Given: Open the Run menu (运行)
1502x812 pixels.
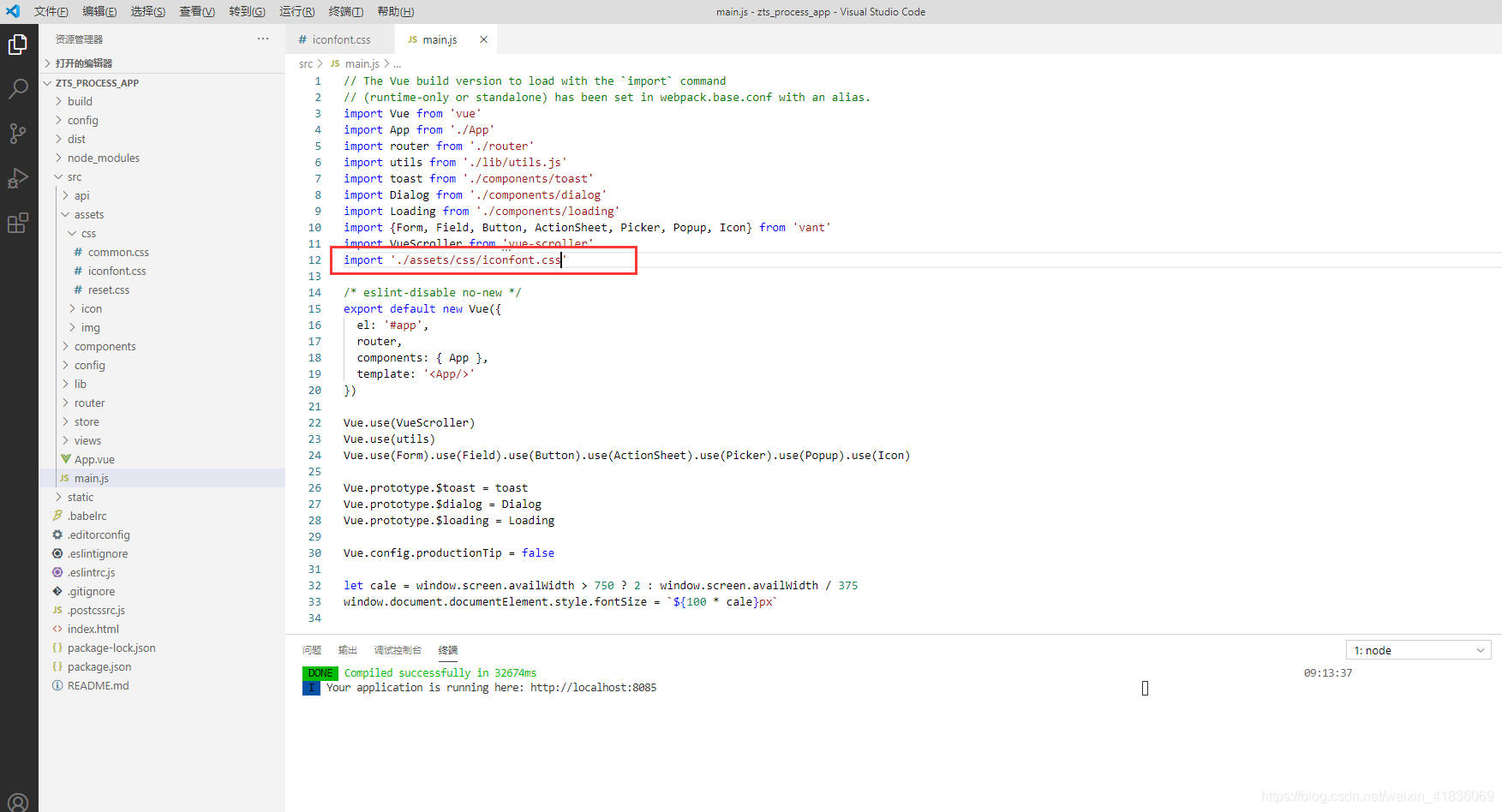Looking at the screenshot, I should pos(296,11).
